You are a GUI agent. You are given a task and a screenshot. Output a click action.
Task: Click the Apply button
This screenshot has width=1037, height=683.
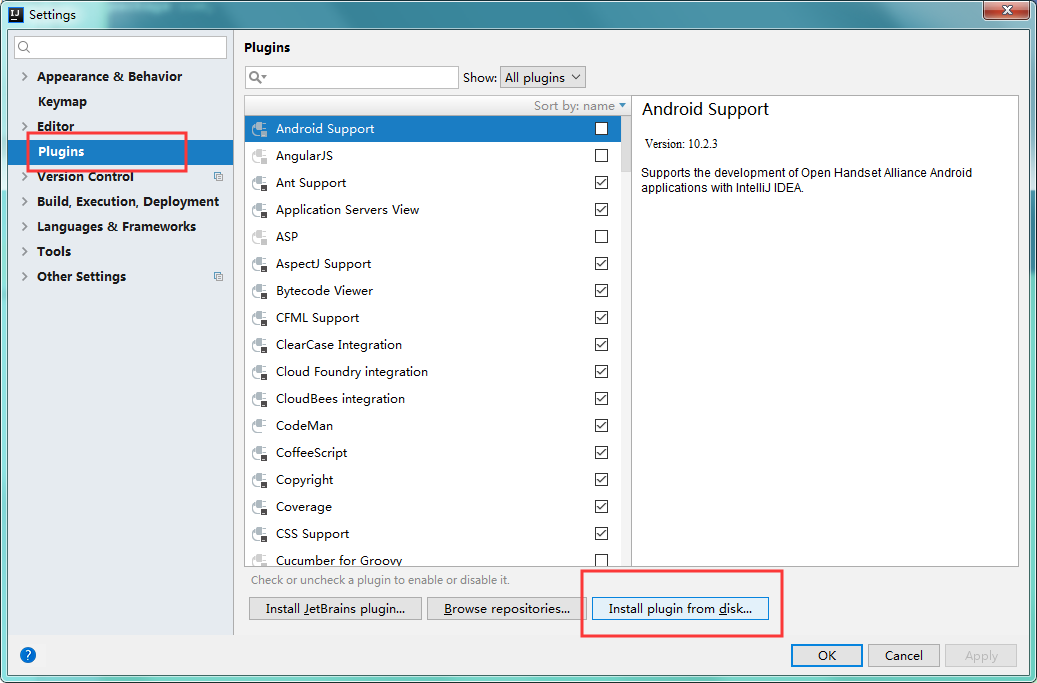(x=981, y=656)
